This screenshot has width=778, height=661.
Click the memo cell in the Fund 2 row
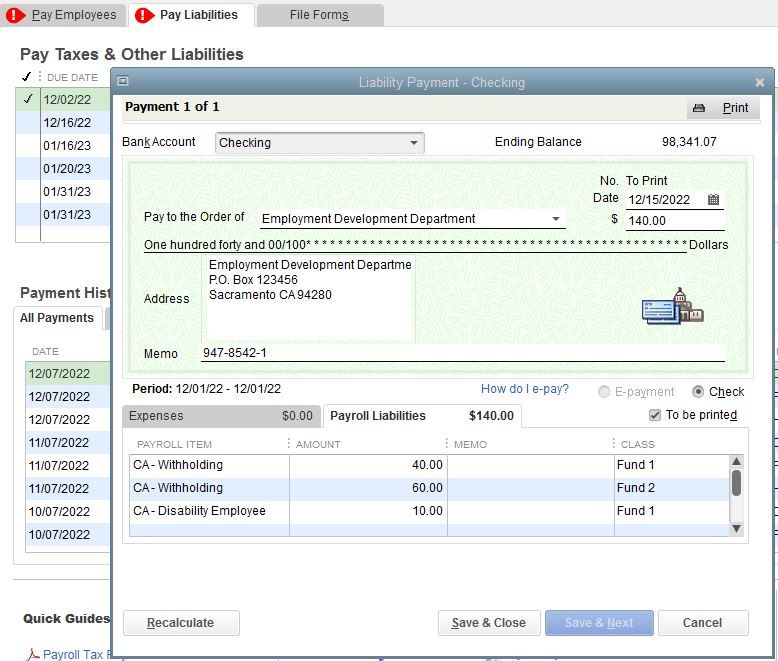tap(531, 488)
